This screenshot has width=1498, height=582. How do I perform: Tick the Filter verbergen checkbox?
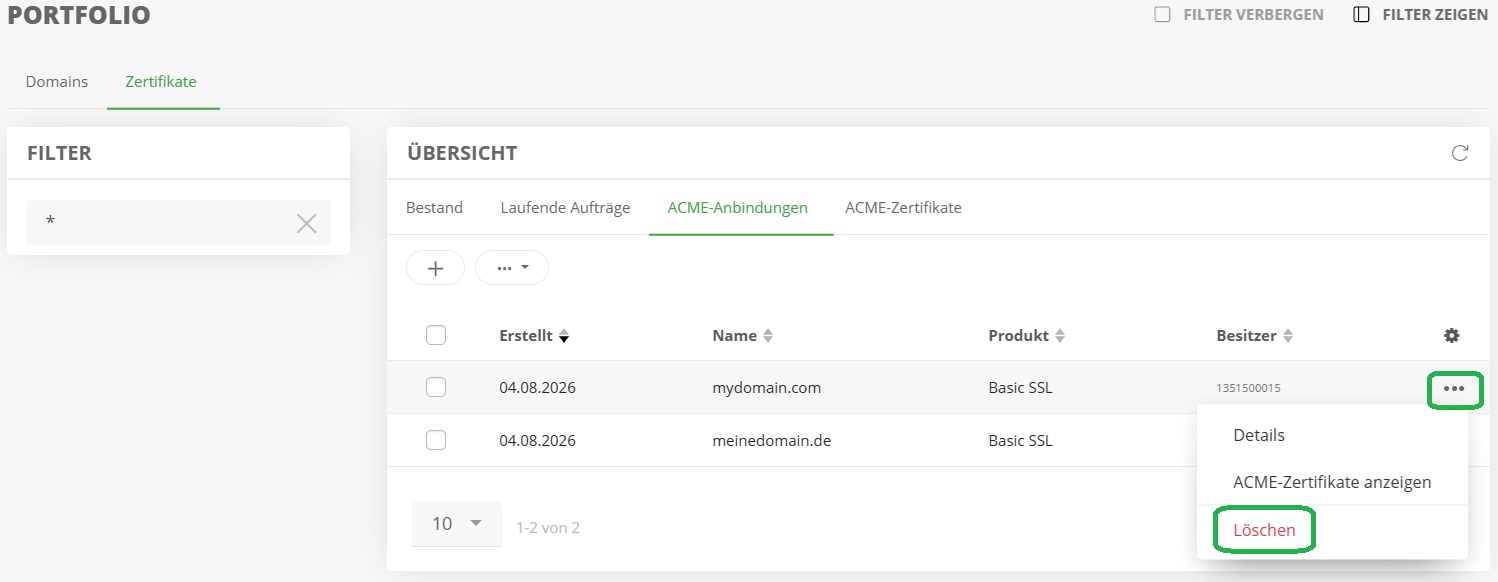point(1162,15)
